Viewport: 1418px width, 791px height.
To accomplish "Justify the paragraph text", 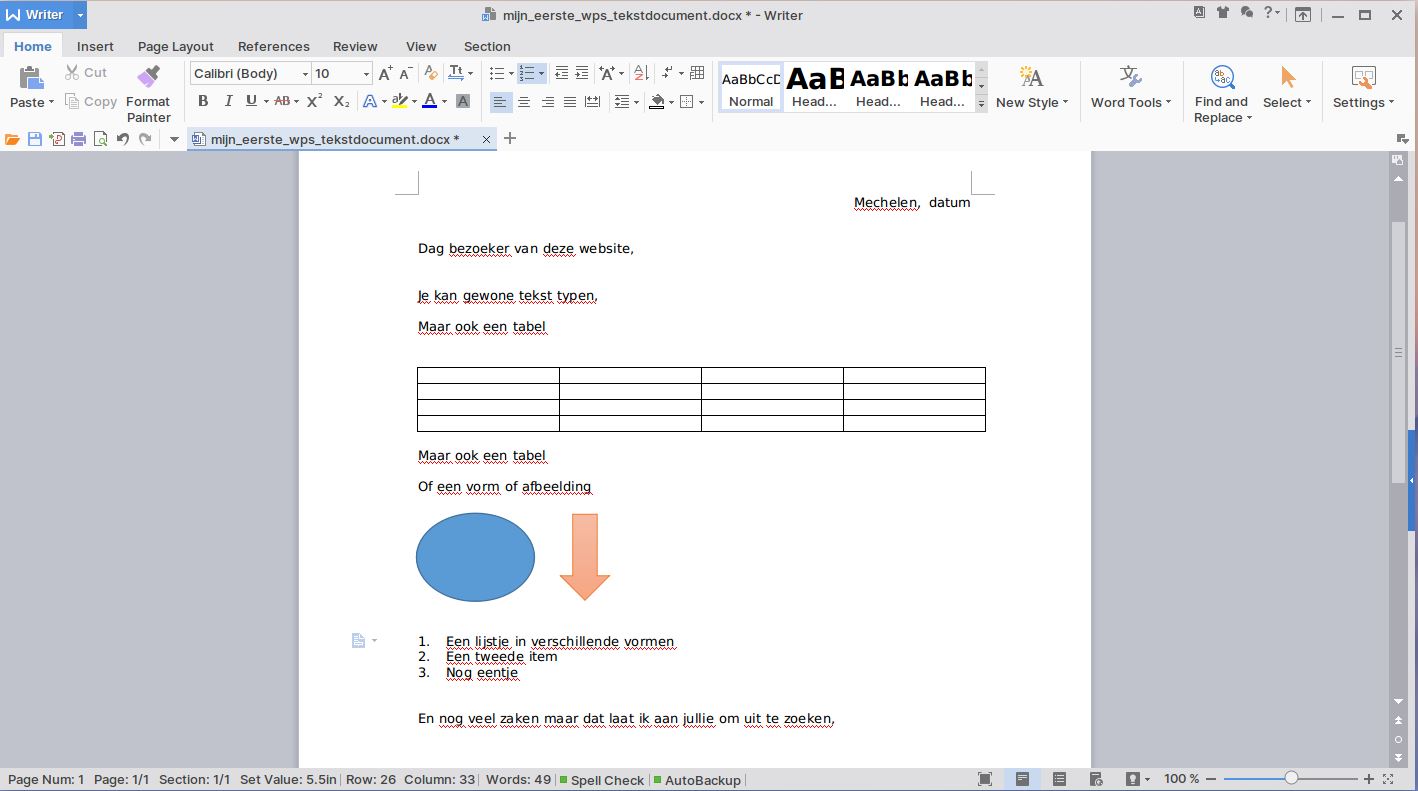I will pos(570,102).
